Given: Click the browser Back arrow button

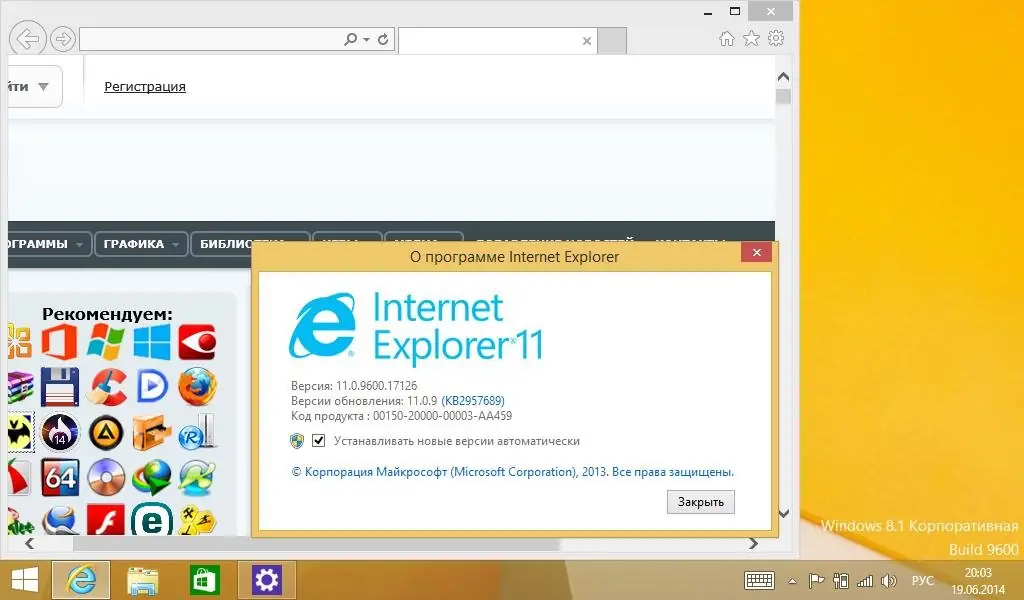Looking at the screenshot, I should tap(27, 39).
